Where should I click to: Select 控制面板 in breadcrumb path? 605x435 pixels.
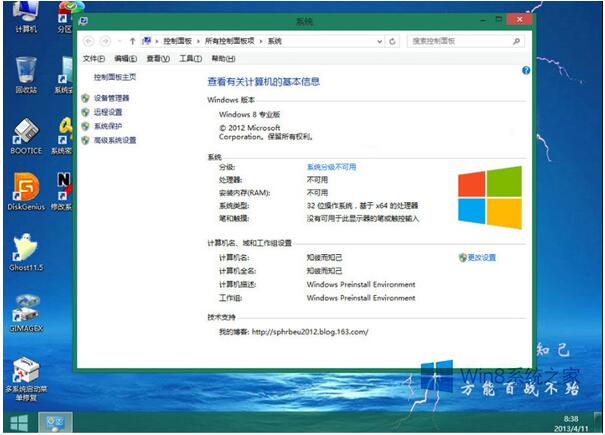point(177,41)
